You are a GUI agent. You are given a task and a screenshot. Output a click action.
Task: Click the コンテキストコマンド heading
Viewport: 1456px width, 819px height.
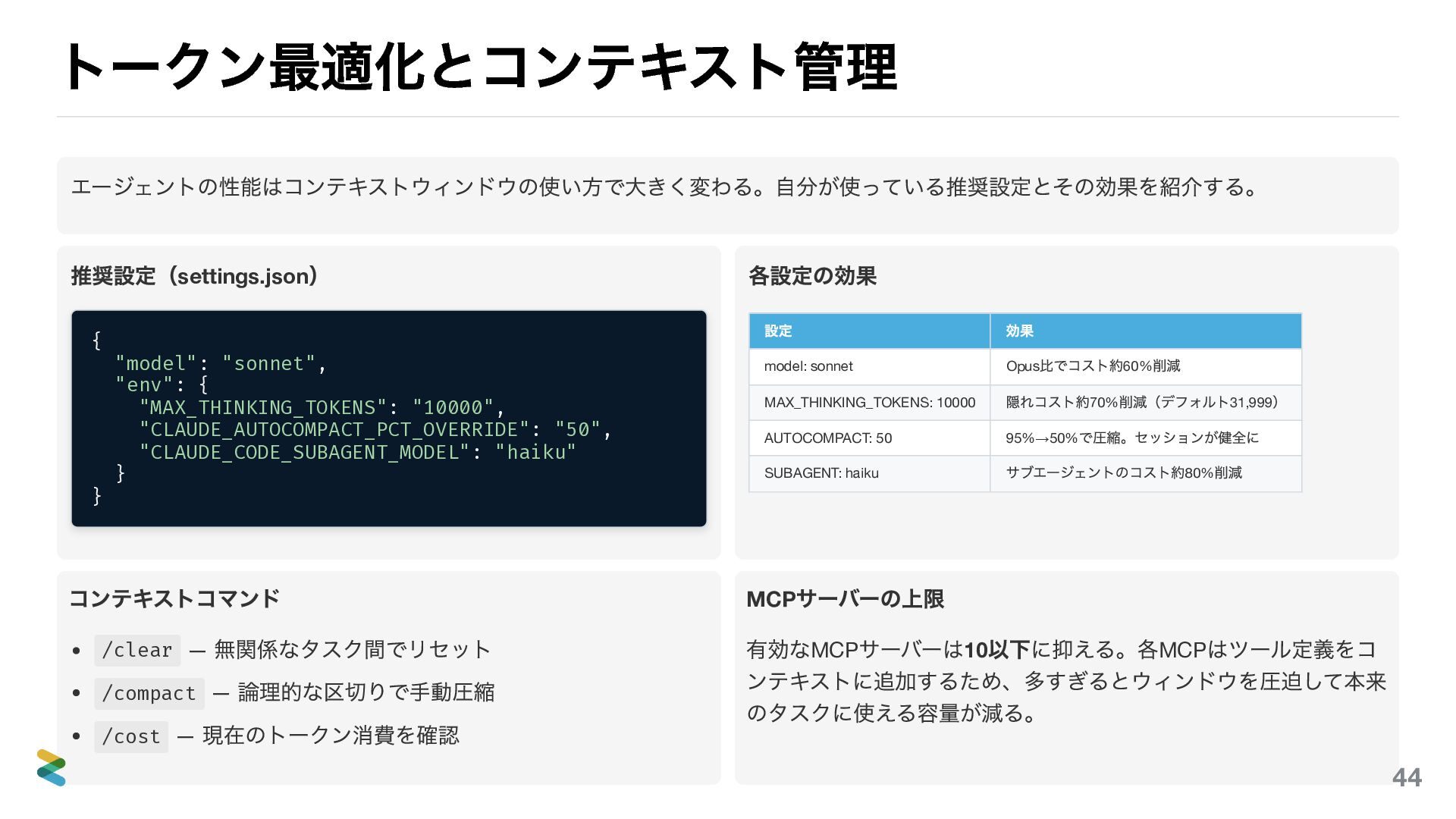(174, 599)
